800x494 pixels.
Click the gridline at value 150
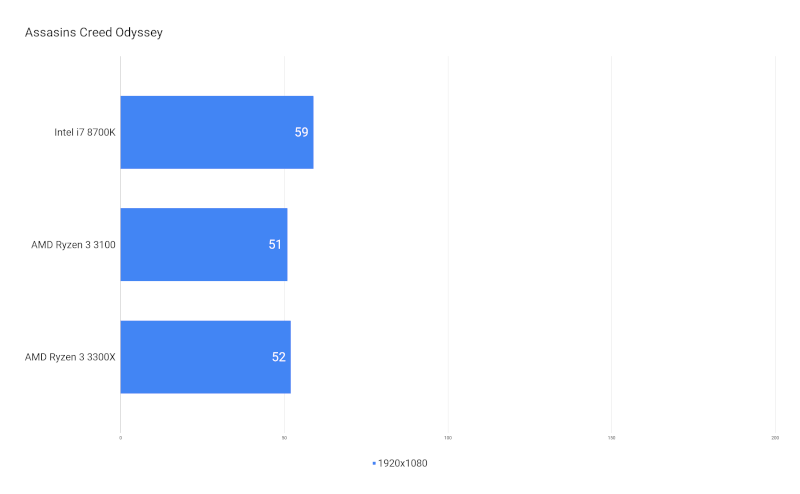611,244
